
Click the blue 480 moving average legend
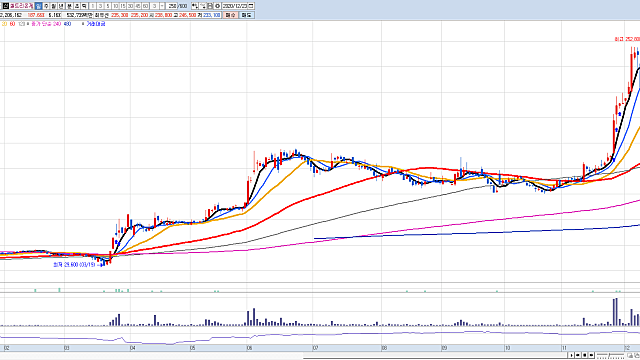coord(67,24)
